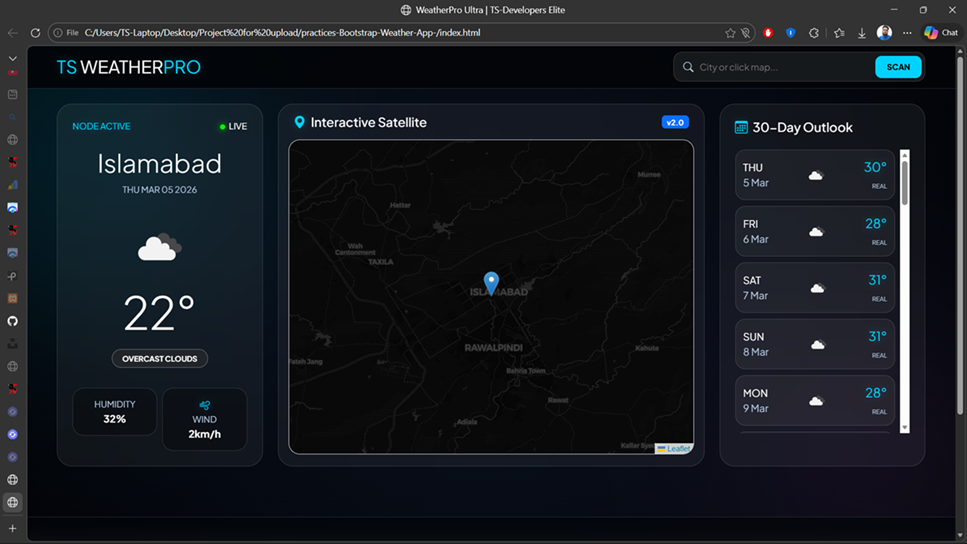Click the blue map marker on Islamabad
Screen dimensions: 967x544
pos(491,283)
